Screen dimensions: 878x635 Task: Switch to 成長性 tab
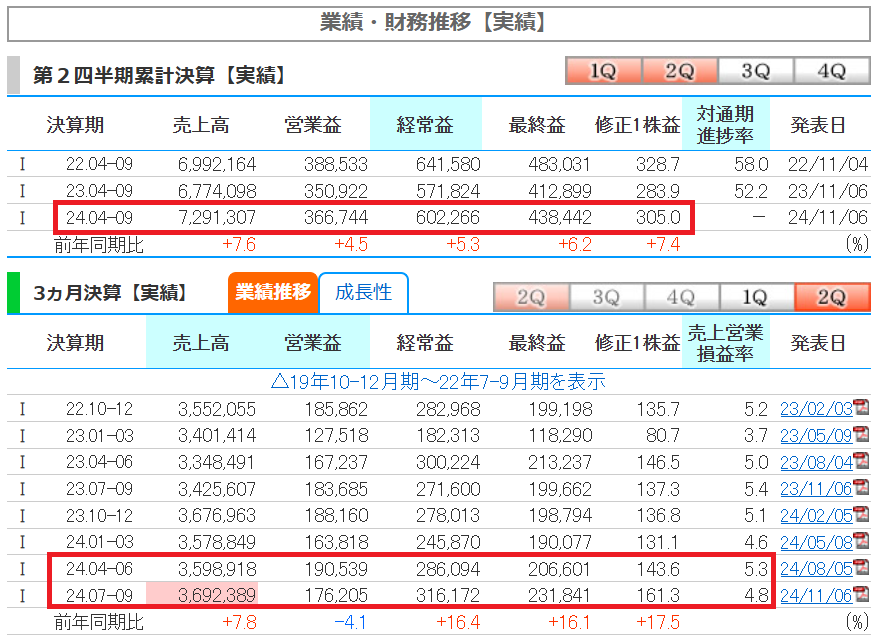pyautogui.click(x=363, y=292)
